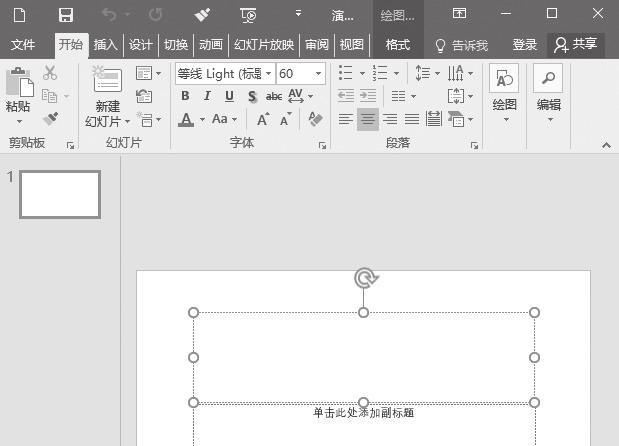Click the New document icon
This screenshot has height=446, width=619.
[19, 15]
